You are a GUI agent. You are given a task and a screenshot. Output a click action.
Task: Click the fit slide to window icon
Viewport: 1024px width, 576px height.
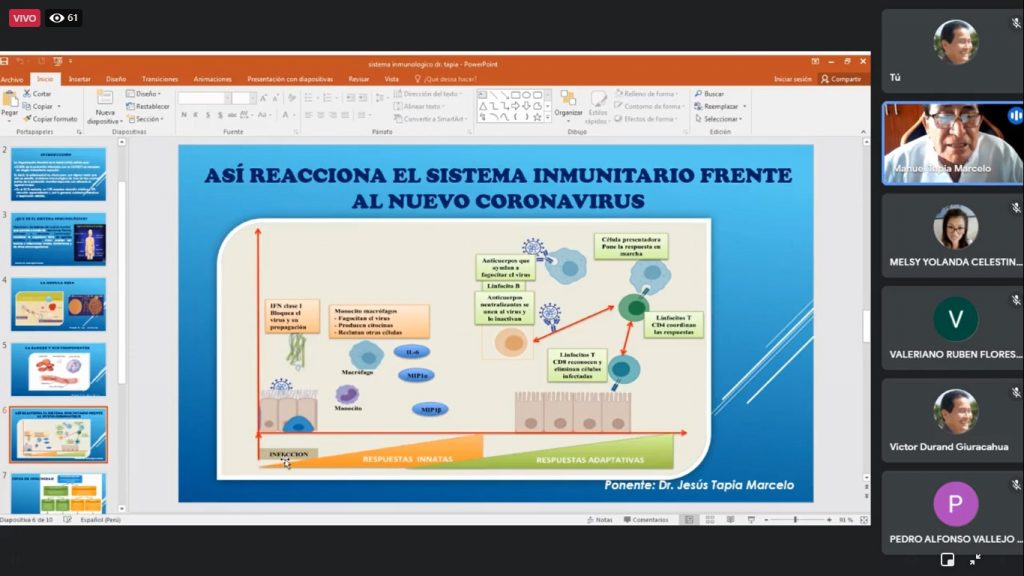click(864, 520)
